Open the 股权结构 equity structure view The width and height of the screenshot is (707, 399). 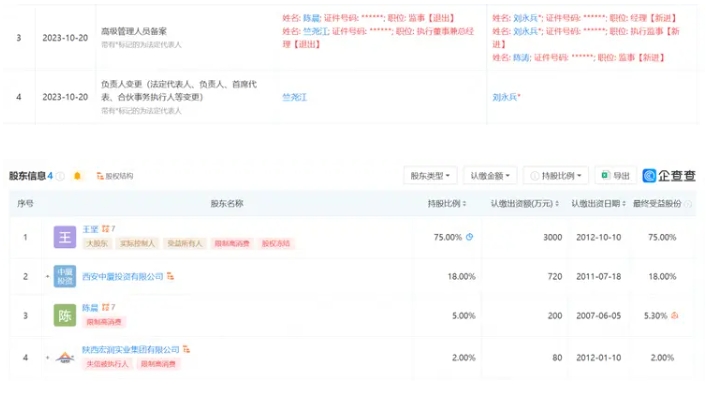click(x=115, y=176)
